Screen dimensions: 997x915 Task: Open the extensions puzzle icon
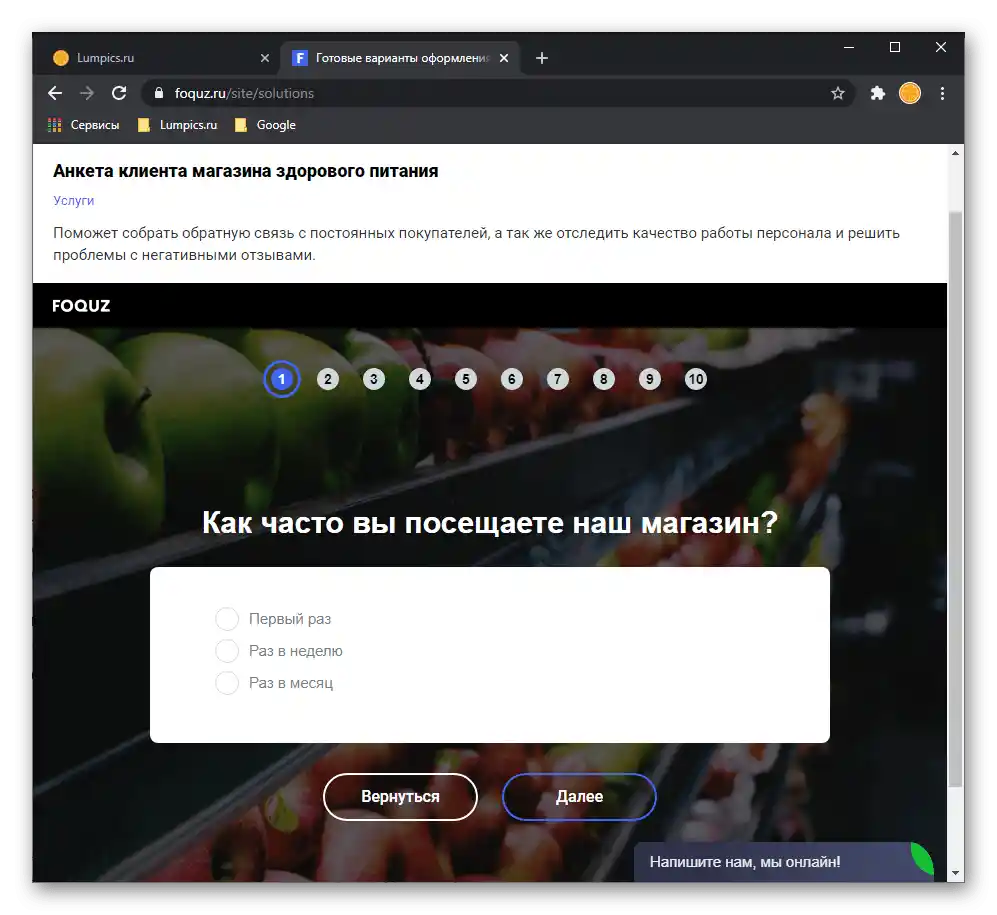(x=877, y=93)
